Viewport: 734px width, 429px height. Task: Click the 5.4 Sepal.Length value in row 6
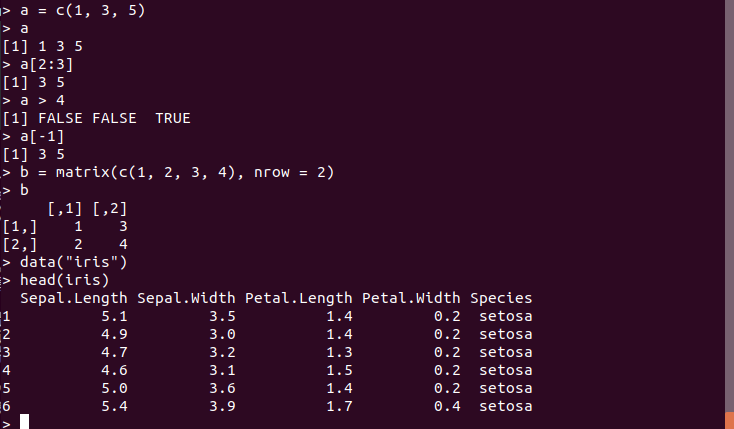click(114, 407)
